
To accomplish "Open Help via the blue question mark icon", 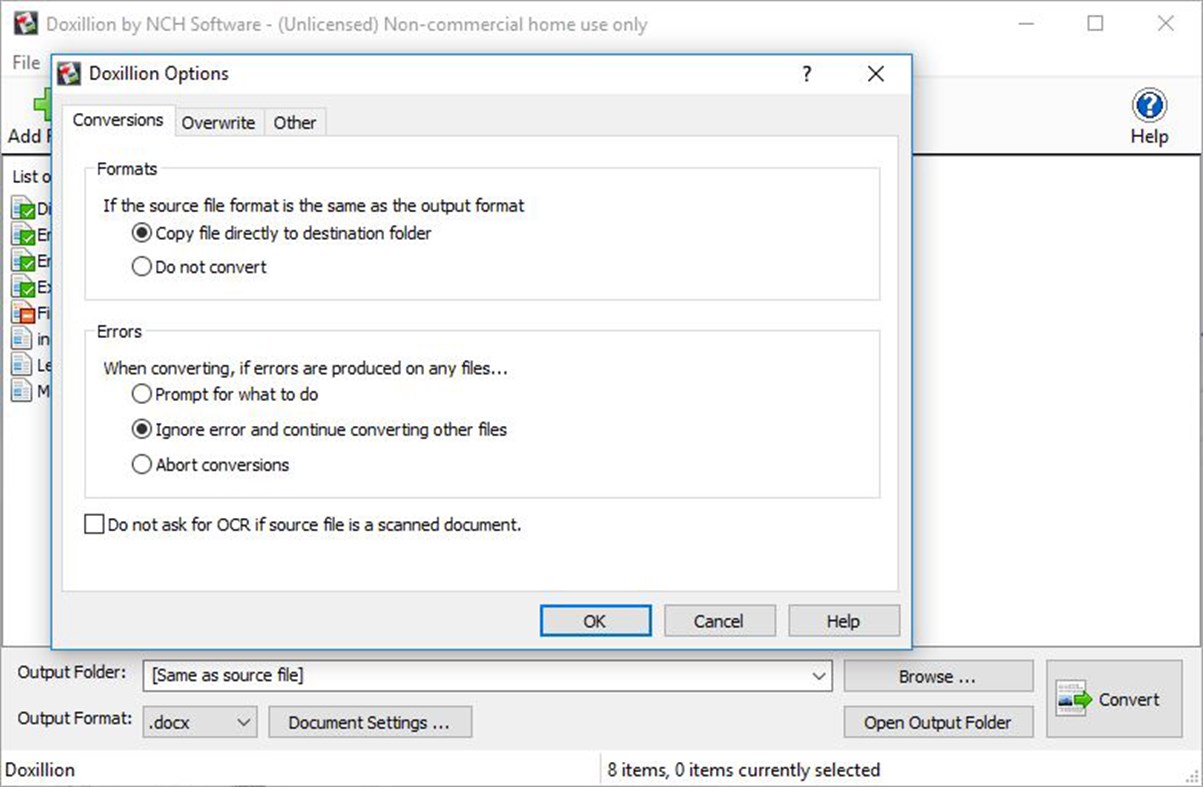I will tap(1148, 104).
